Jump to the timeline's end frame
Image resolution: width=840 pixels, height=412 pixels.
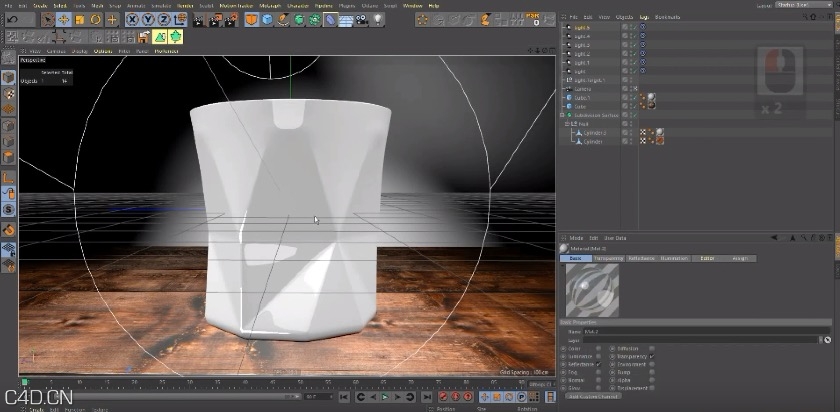click(x=426, y=397)
